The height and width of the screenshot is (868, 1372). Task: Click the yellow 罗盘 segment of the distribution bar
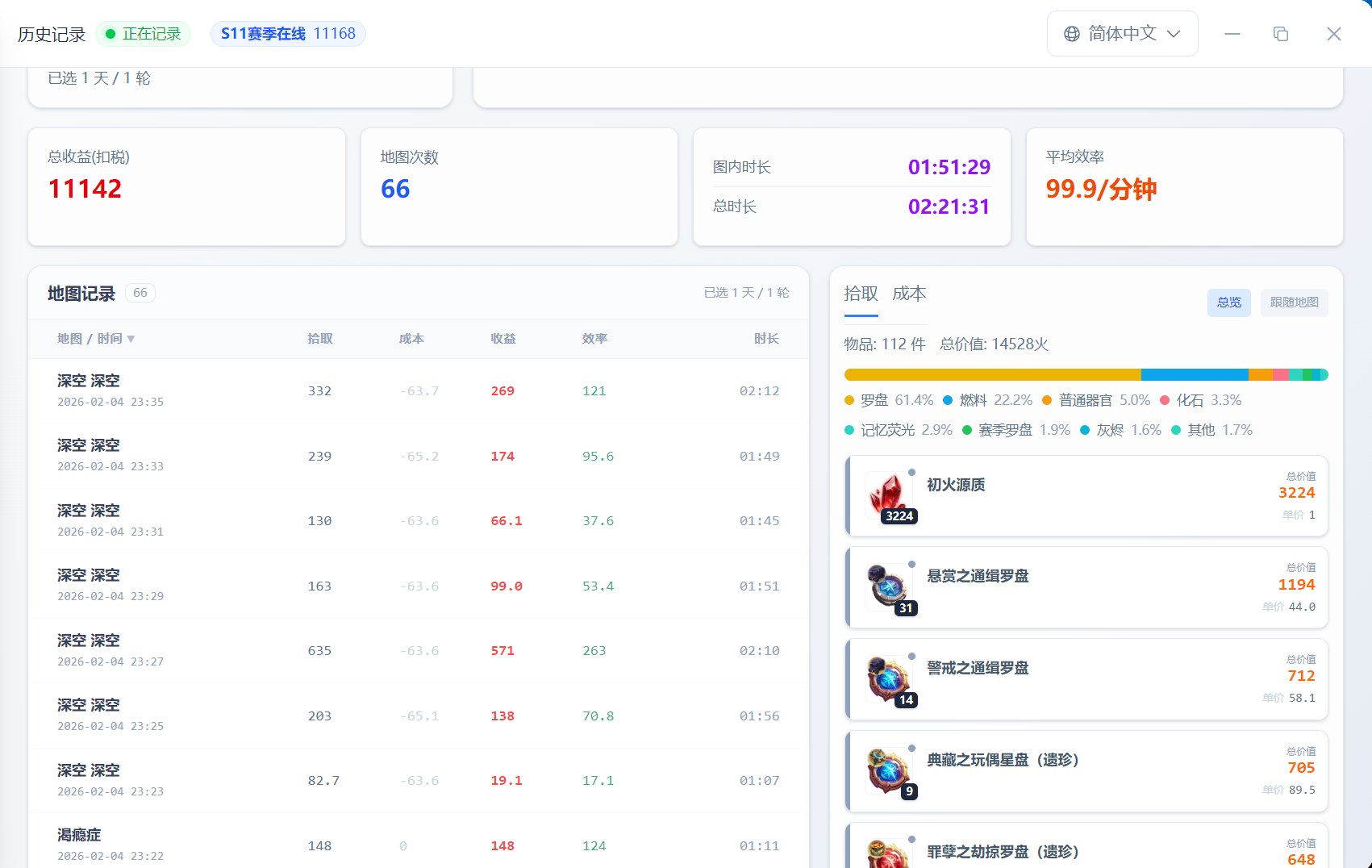click(992, 374)
